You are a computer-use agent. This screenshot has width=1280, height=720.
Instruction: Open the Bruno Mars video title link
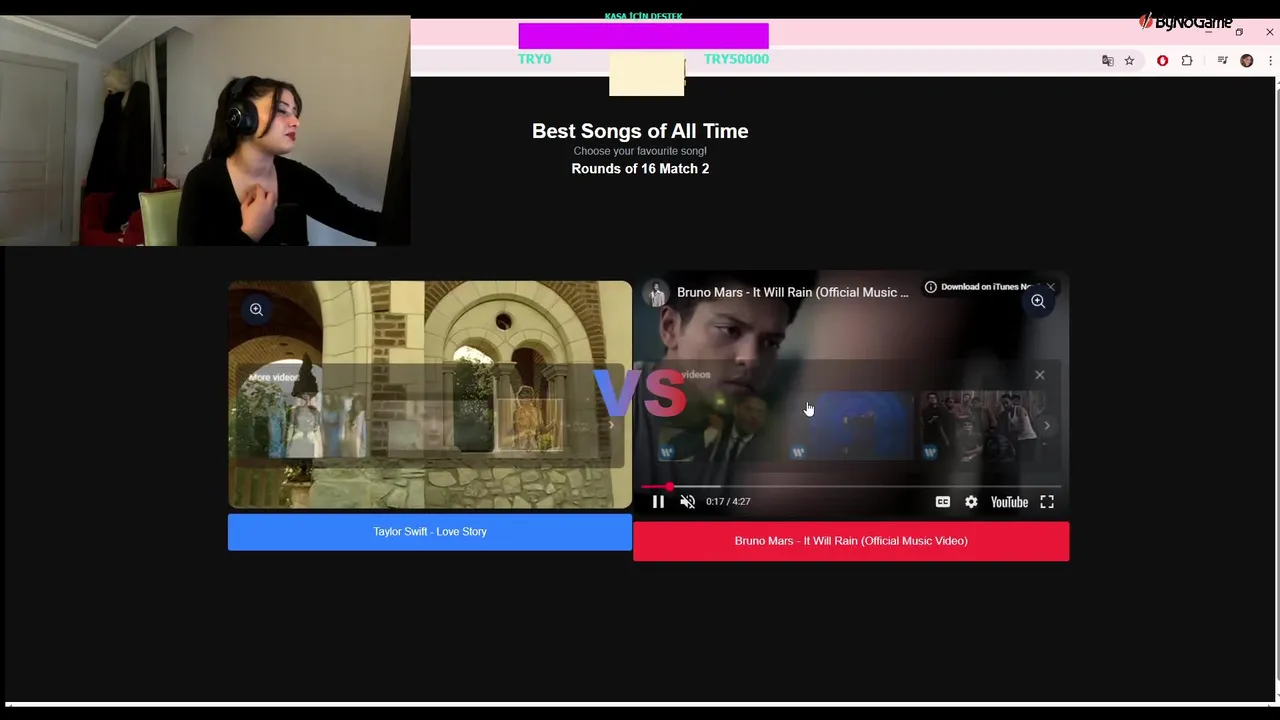(793, 292)
